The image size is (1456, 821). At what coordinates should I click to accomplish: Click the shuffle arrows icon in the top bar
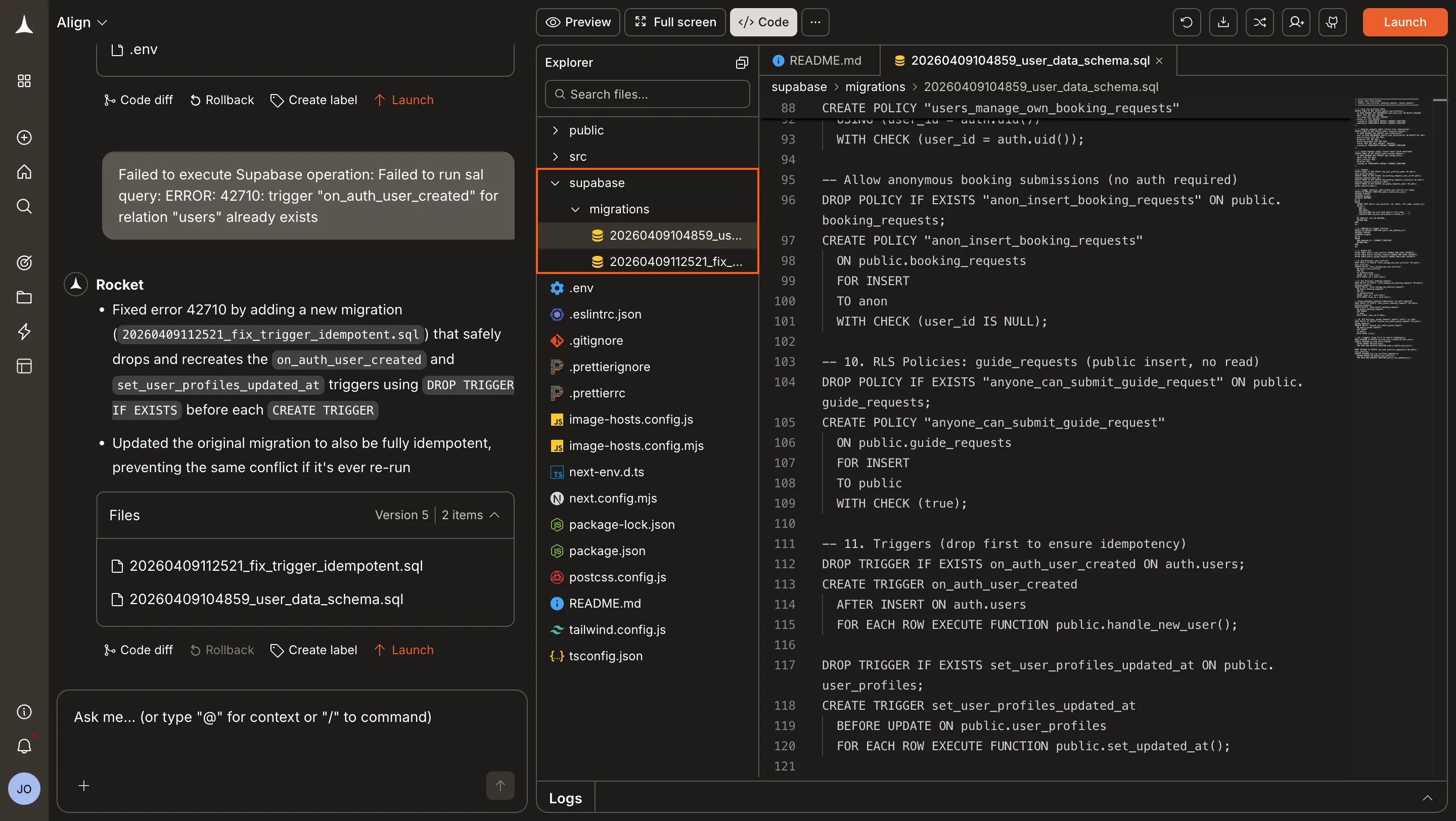point(1259,22)
